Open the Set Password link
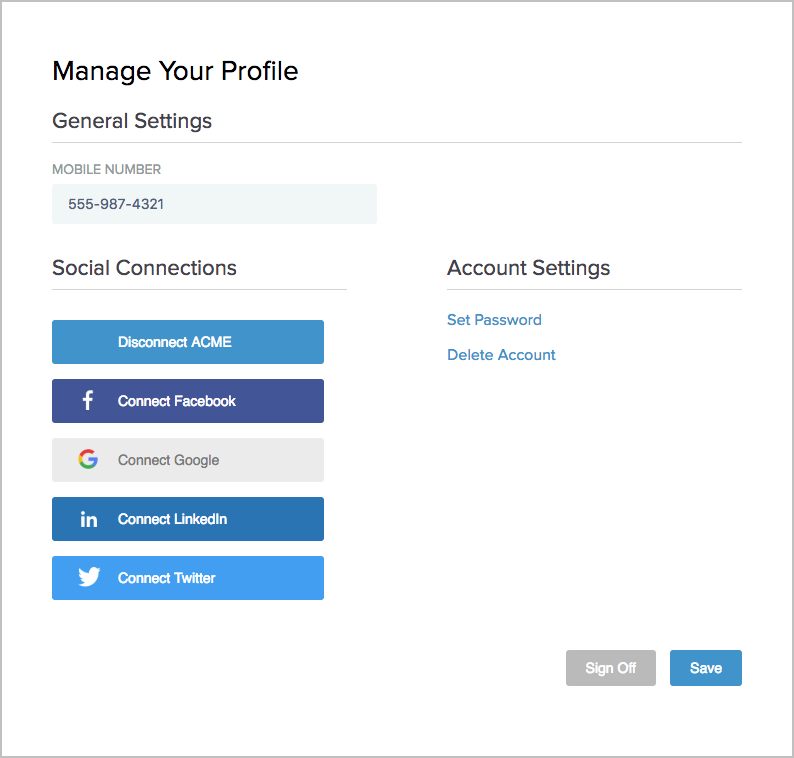 pos(494,320)
